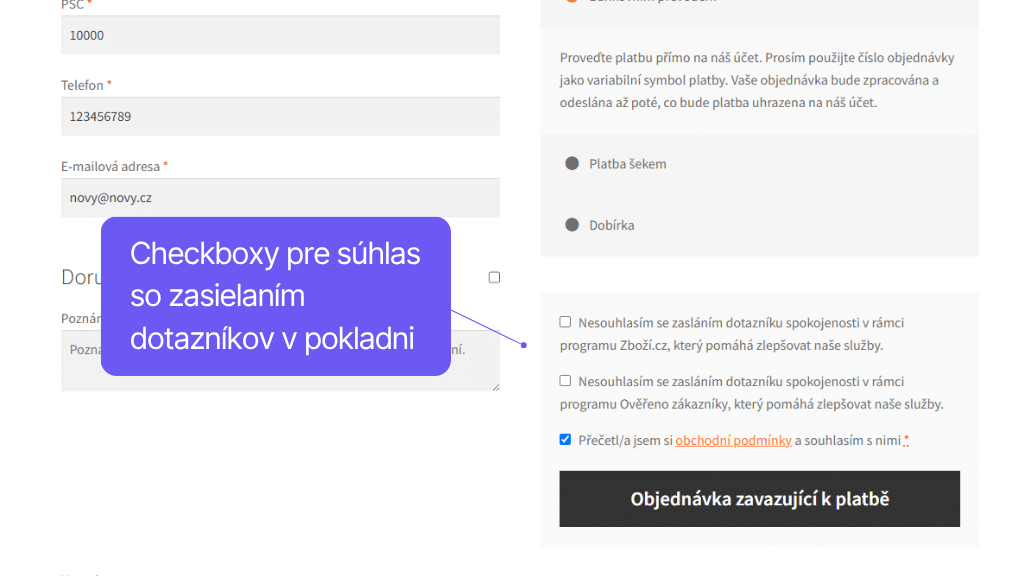This screenshot has width=1024, height=576.
Task: Click the Telefon field with 123456789
Action: pos(280,116)
